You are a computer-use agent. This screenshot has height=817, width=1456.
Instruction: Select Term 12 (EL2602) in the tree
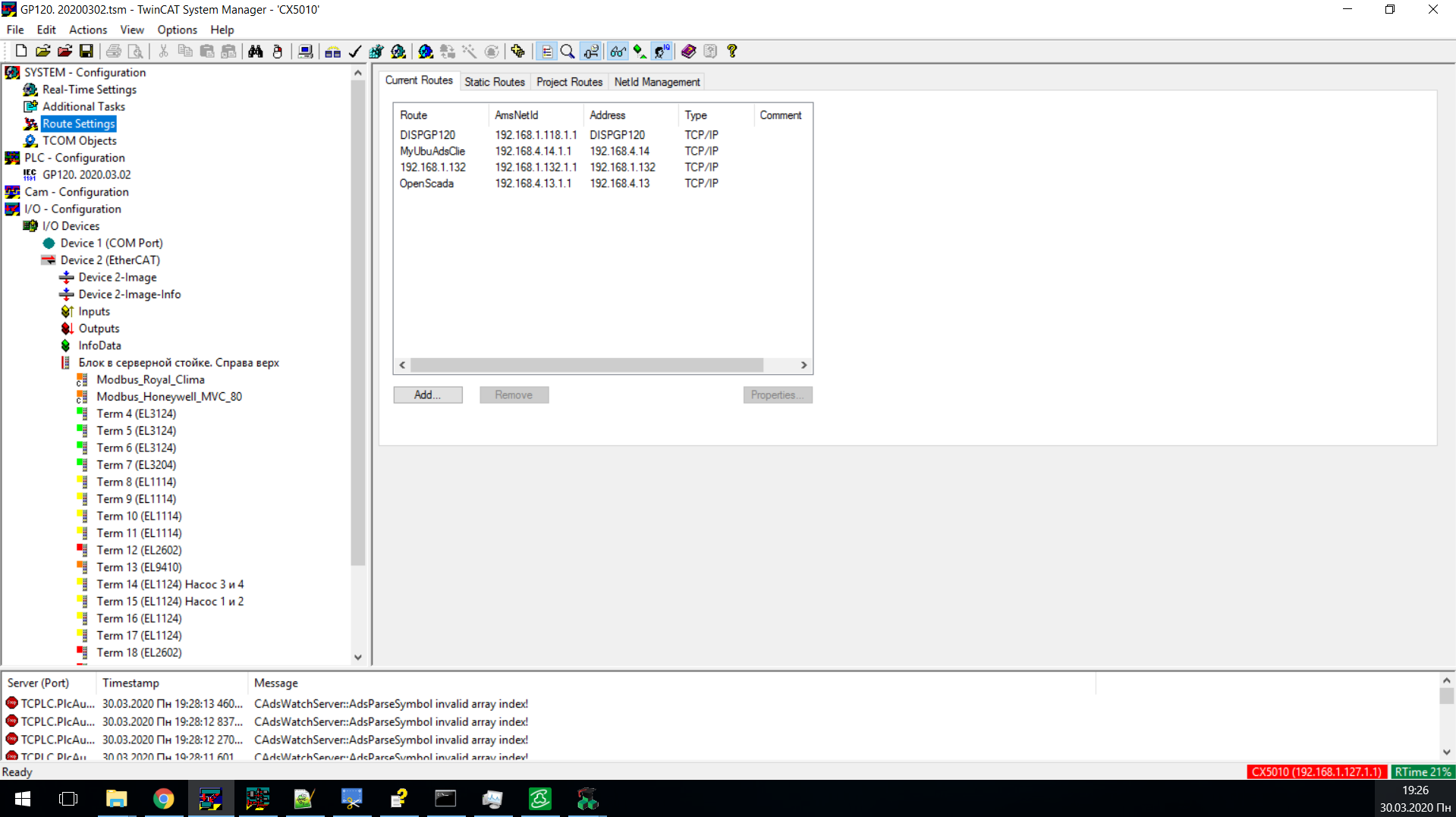(139, 550)
